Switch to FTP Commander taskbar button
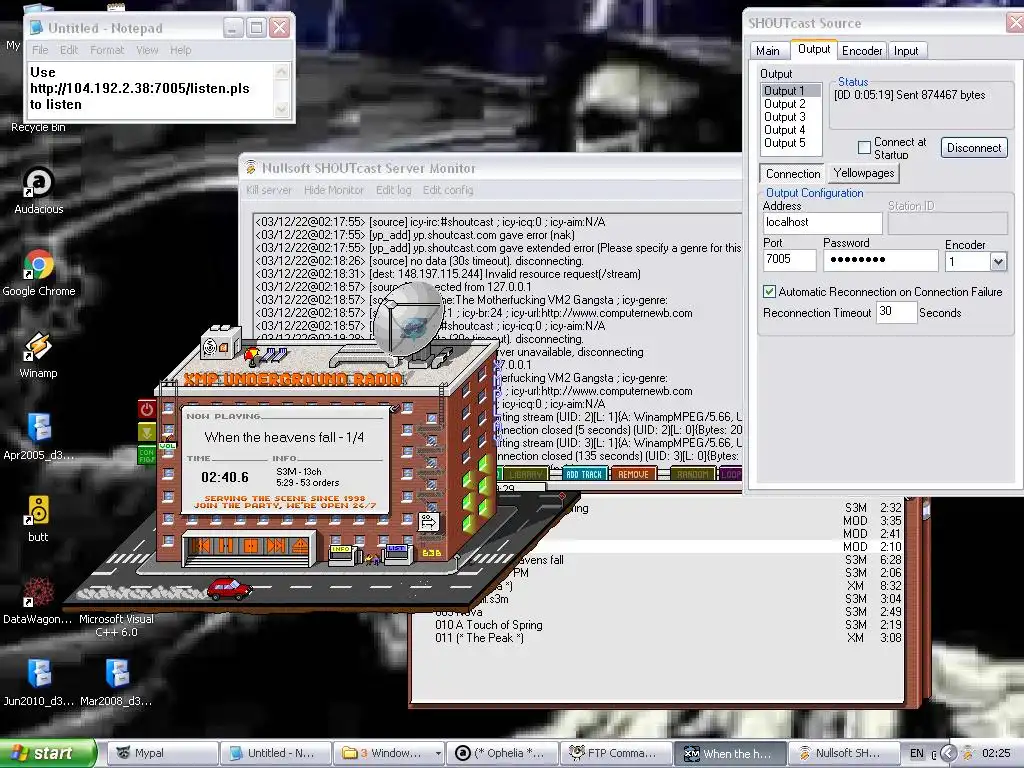 pyautogui.click(x=616, y=753)
